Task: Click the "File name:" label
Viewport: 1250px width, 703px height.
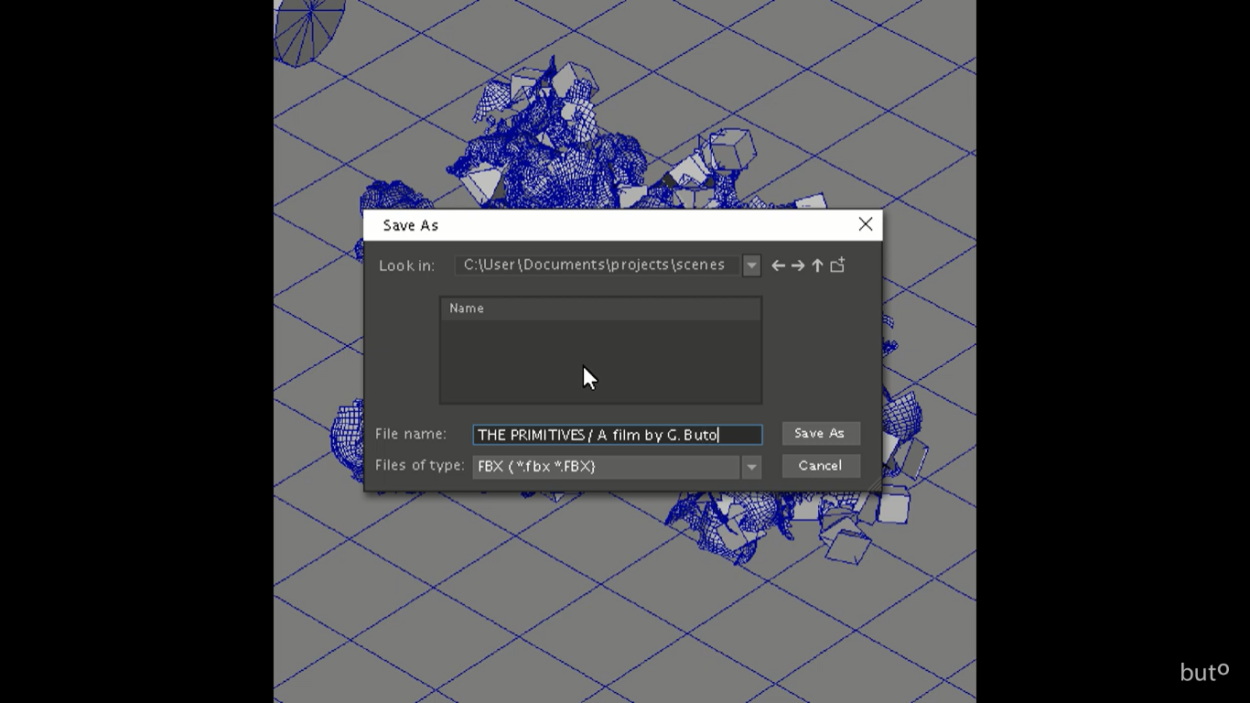Action: pos(410,434)
